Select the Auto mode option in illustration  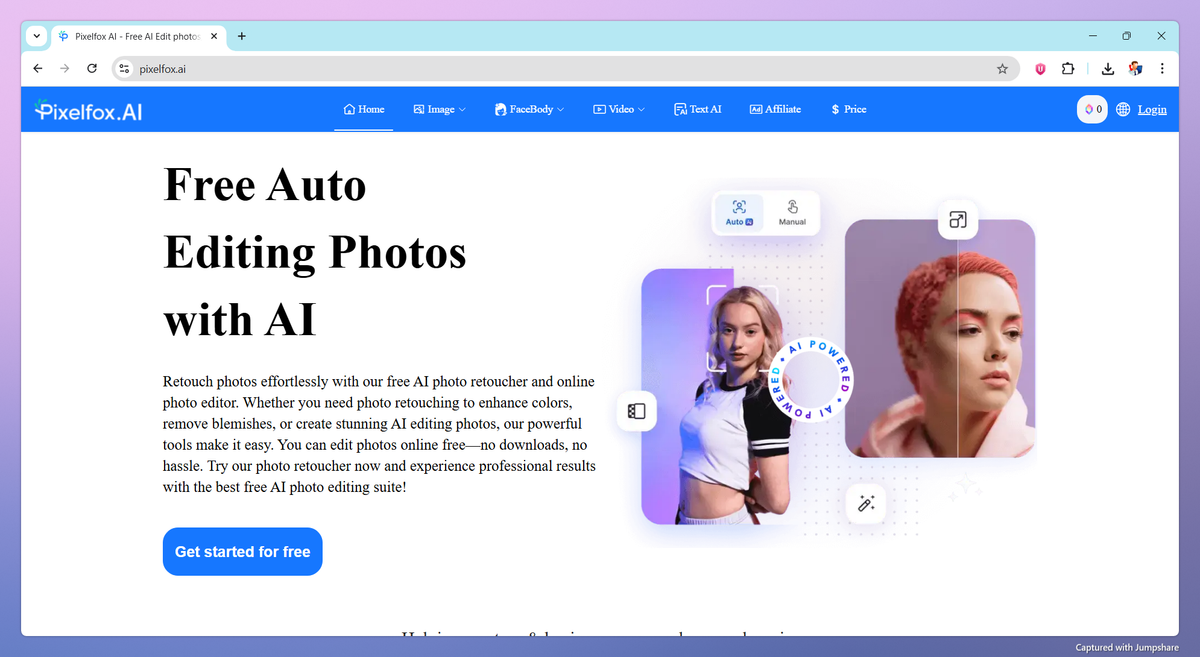(x=739, y=212)
